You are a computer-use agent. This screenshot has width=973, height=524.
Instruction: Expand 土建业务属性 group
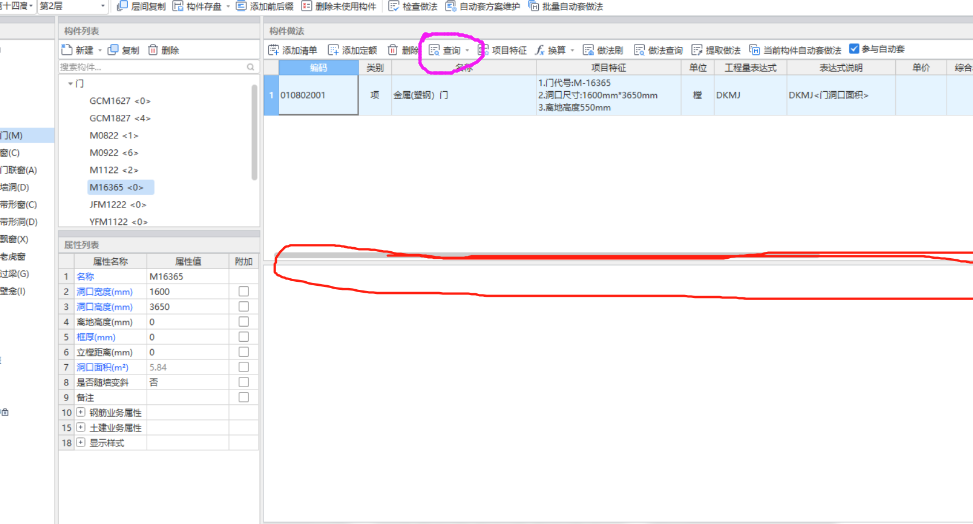coord(81,427)
